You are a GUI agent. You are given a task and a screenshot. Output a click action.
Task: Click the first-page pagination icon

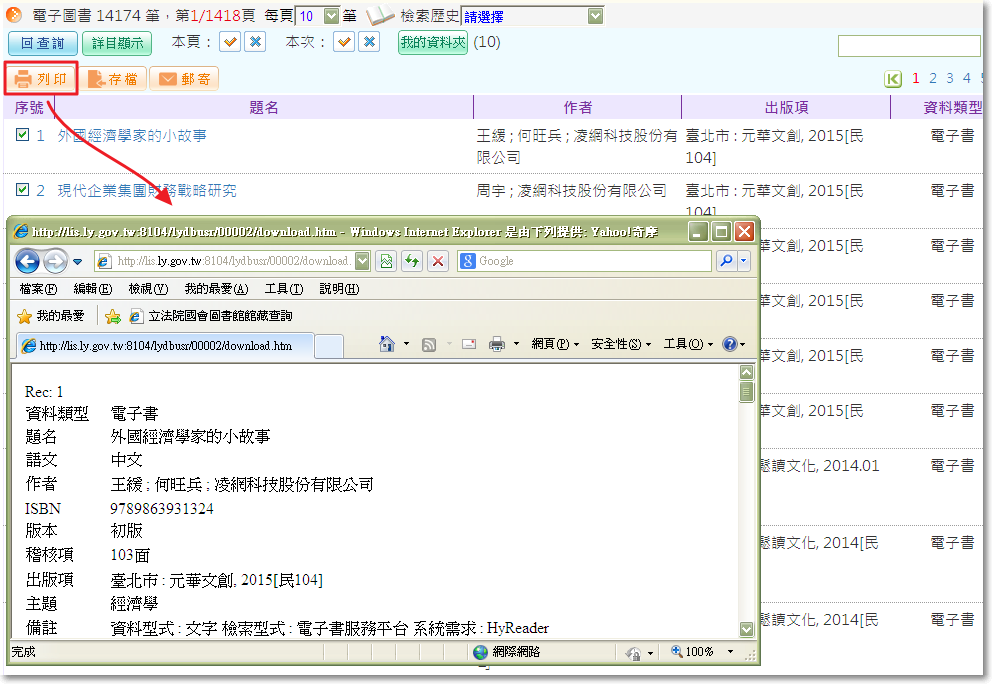(x=893, y=79)
